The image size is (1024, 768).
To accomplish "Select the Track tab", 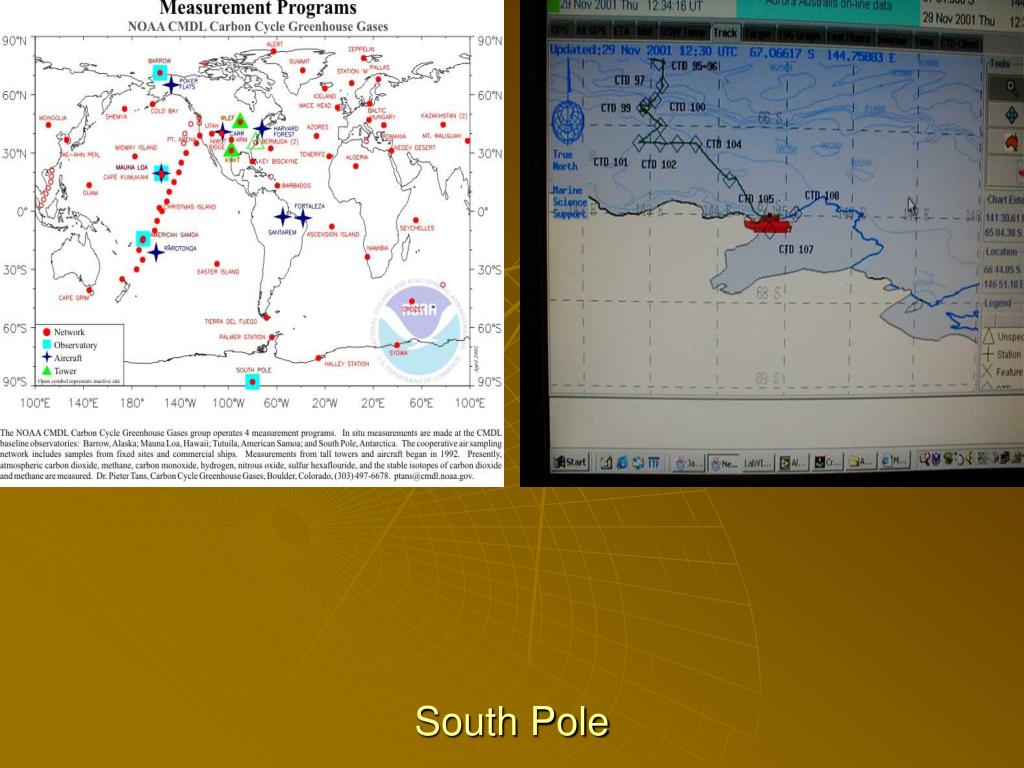I will 725,33.
